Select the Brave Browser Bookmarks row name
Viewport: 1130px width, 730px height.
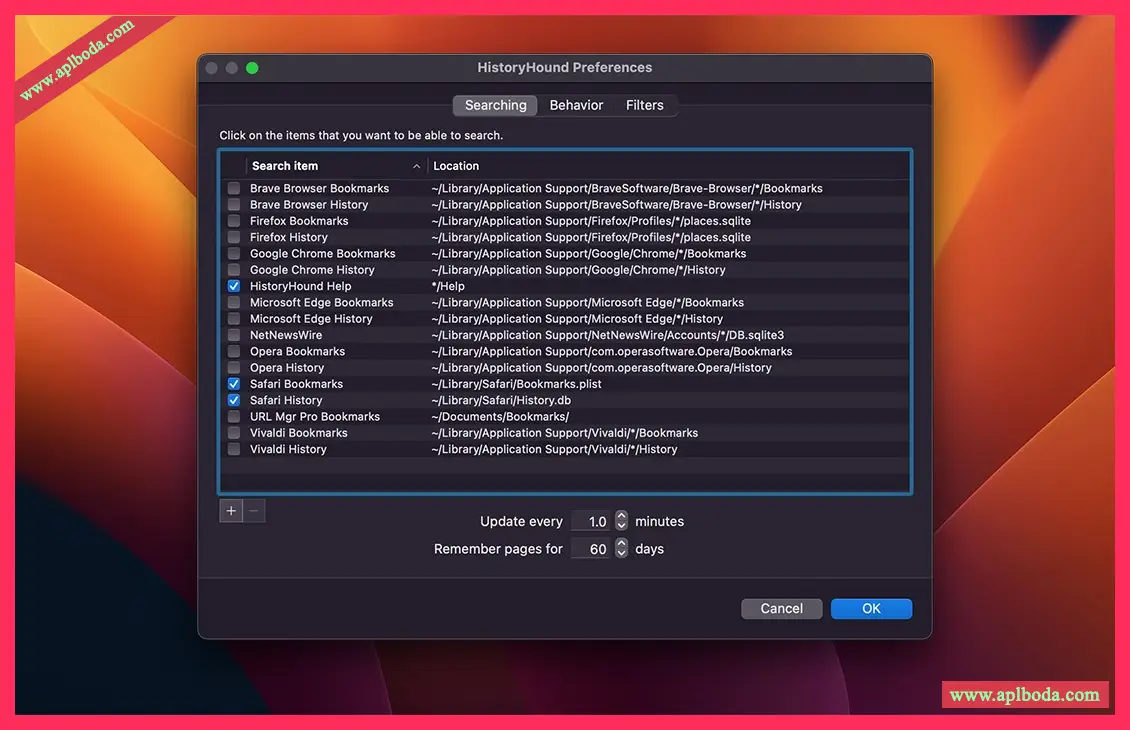(319, 188)
